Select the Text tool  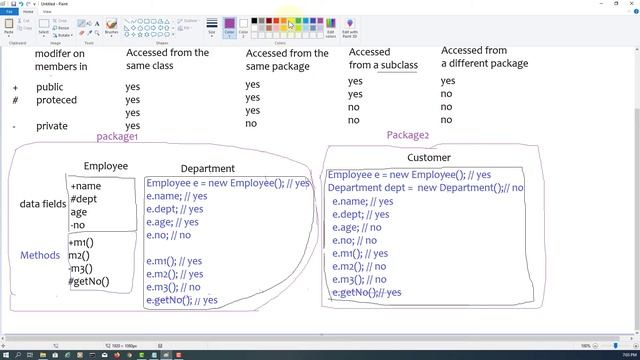pos(97,23)
